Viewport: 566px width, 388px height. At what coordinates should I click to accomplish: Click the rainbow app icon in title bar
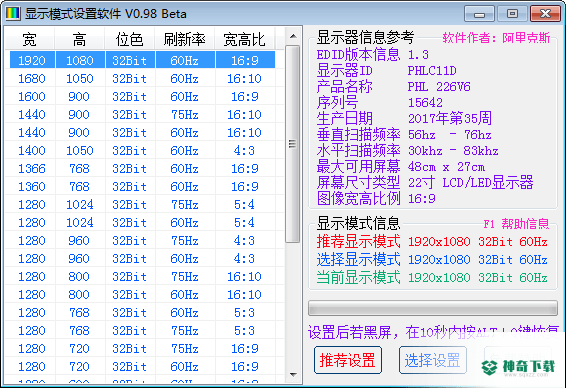12,14
